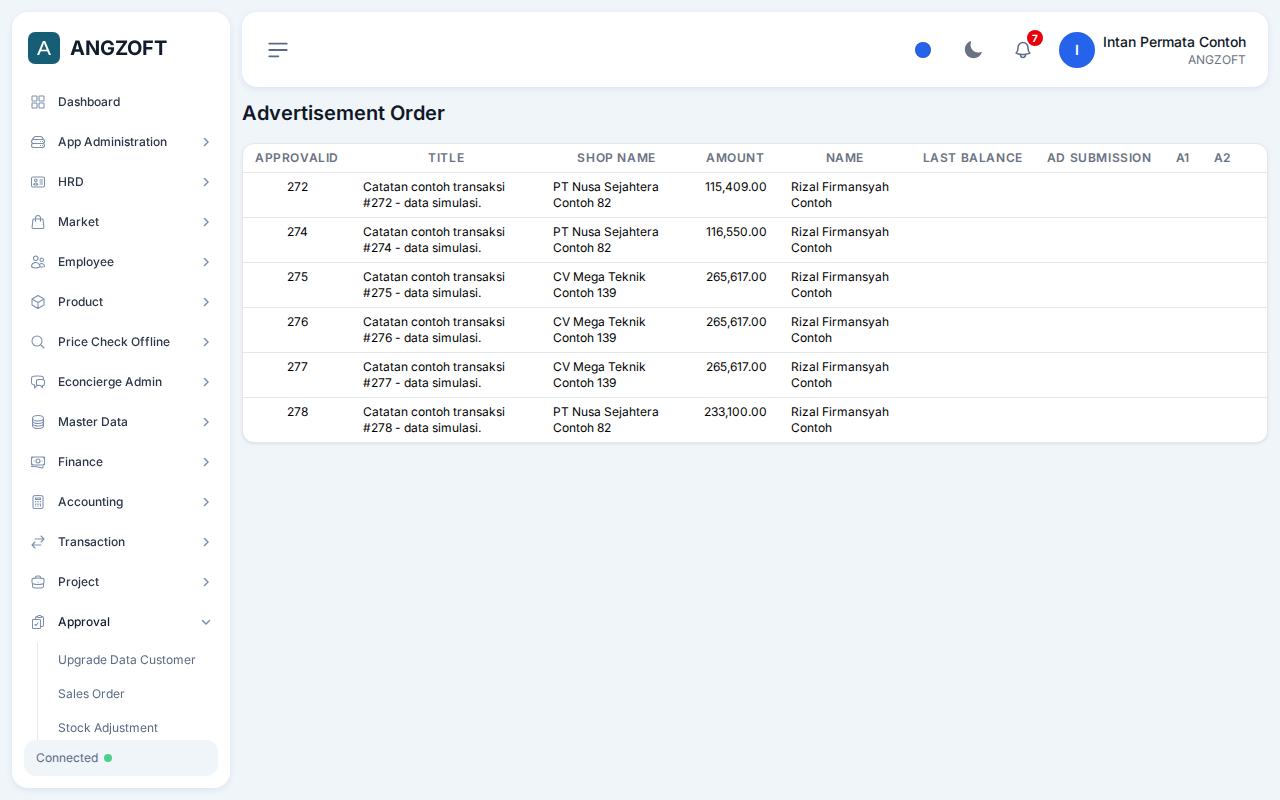Screen dimensions: 1280x800
Task: Click the AD SUBMISSION column header
Action: coord(1099,158)
